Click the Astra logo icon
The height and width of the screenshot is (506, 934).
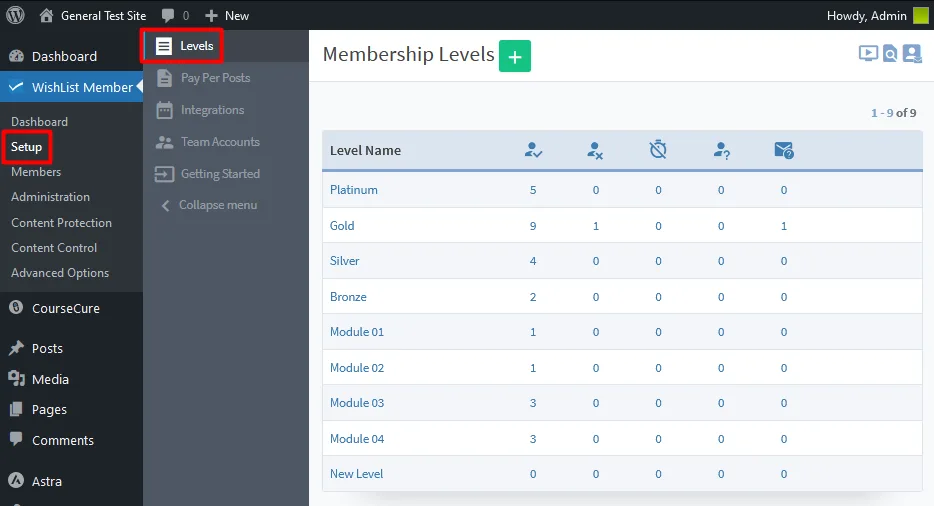16,480
